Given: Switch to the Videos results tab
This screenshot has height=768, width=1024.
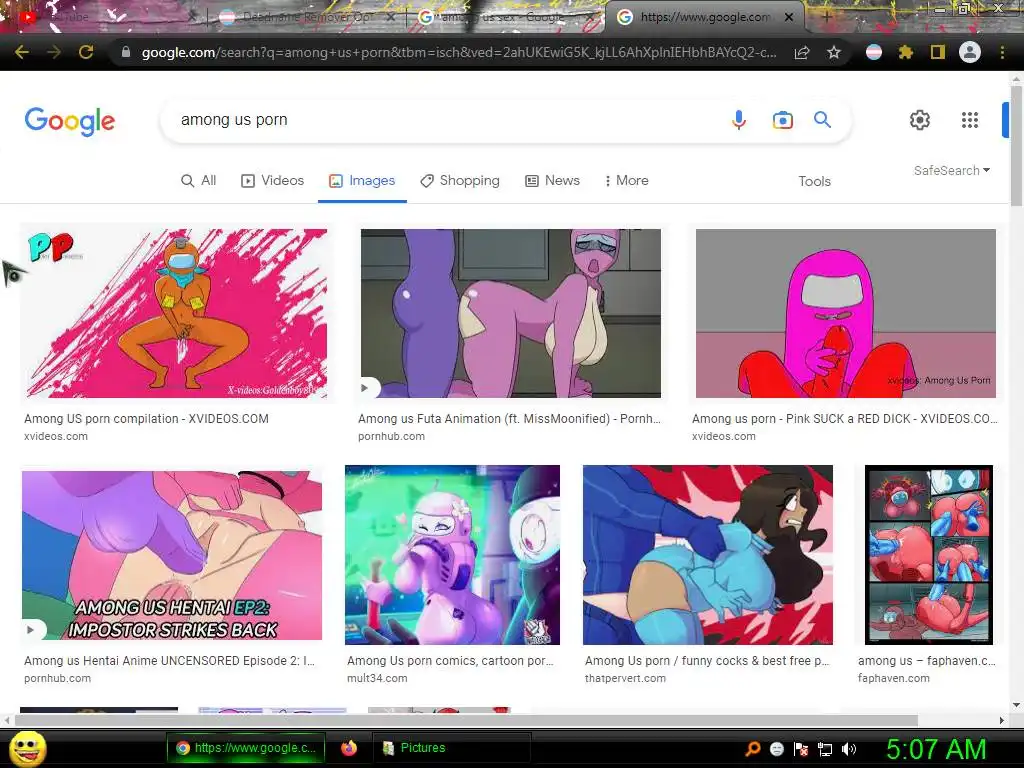Looking at the screenshot, I should coord(273,180).
